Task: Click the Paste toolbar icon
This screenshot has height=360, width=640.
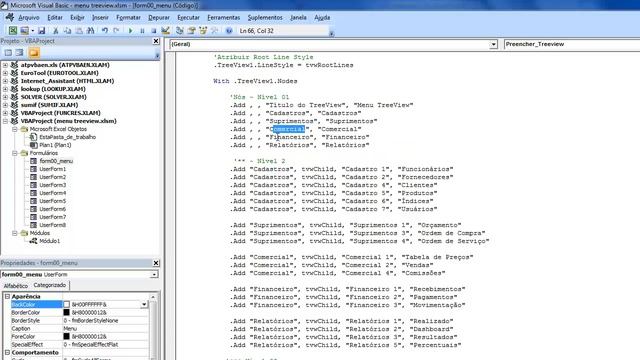Action: click(x=79, y=31)
